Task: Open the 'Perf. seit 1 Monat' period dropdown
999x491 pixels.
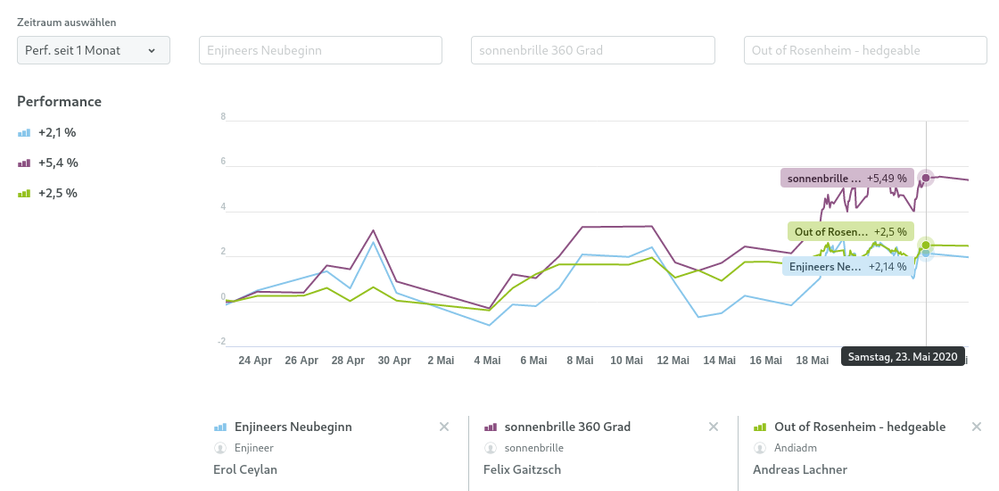Action: (93, 50)
